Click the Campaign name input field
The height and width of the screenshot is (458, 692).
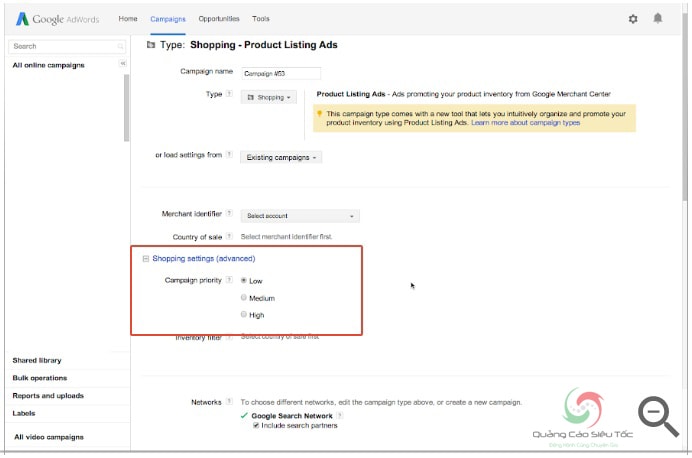(281, 73)
